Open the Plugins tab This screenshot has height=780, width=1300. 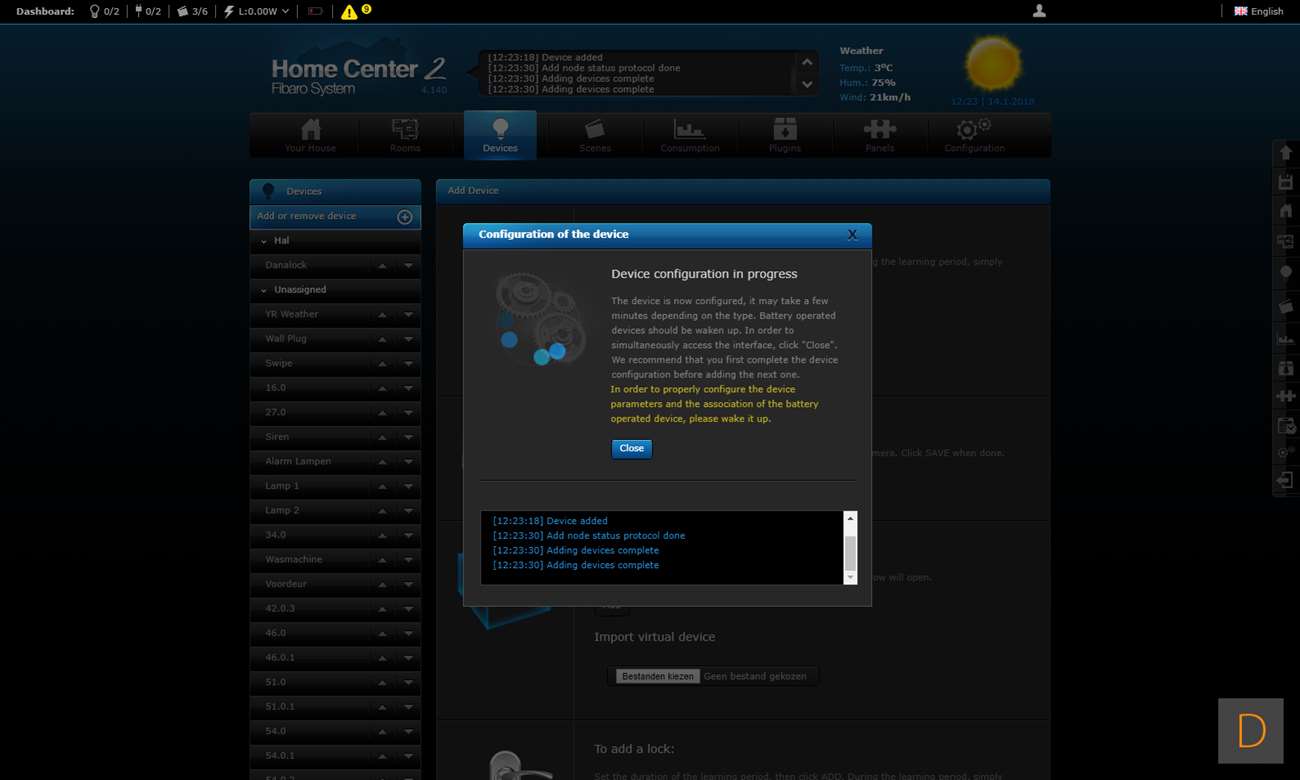tap(784, 135)
